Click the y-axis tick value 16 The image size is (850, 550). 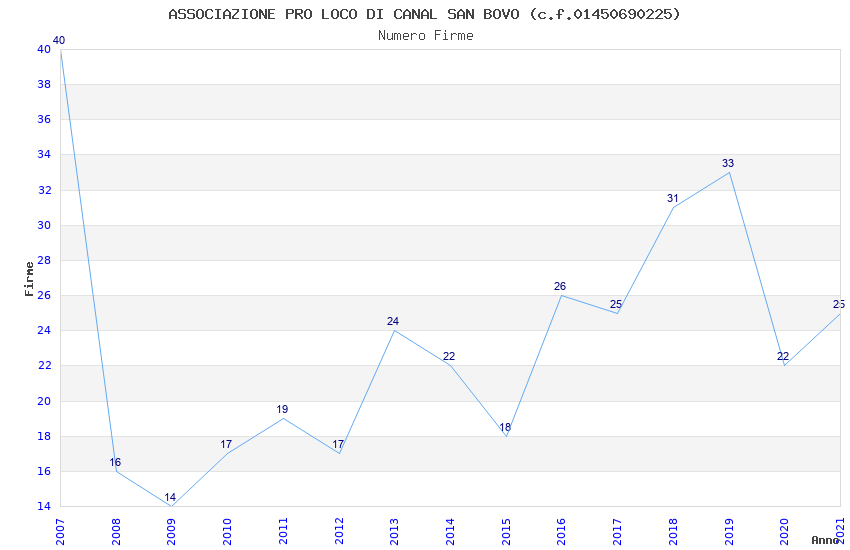click(44, 471)
